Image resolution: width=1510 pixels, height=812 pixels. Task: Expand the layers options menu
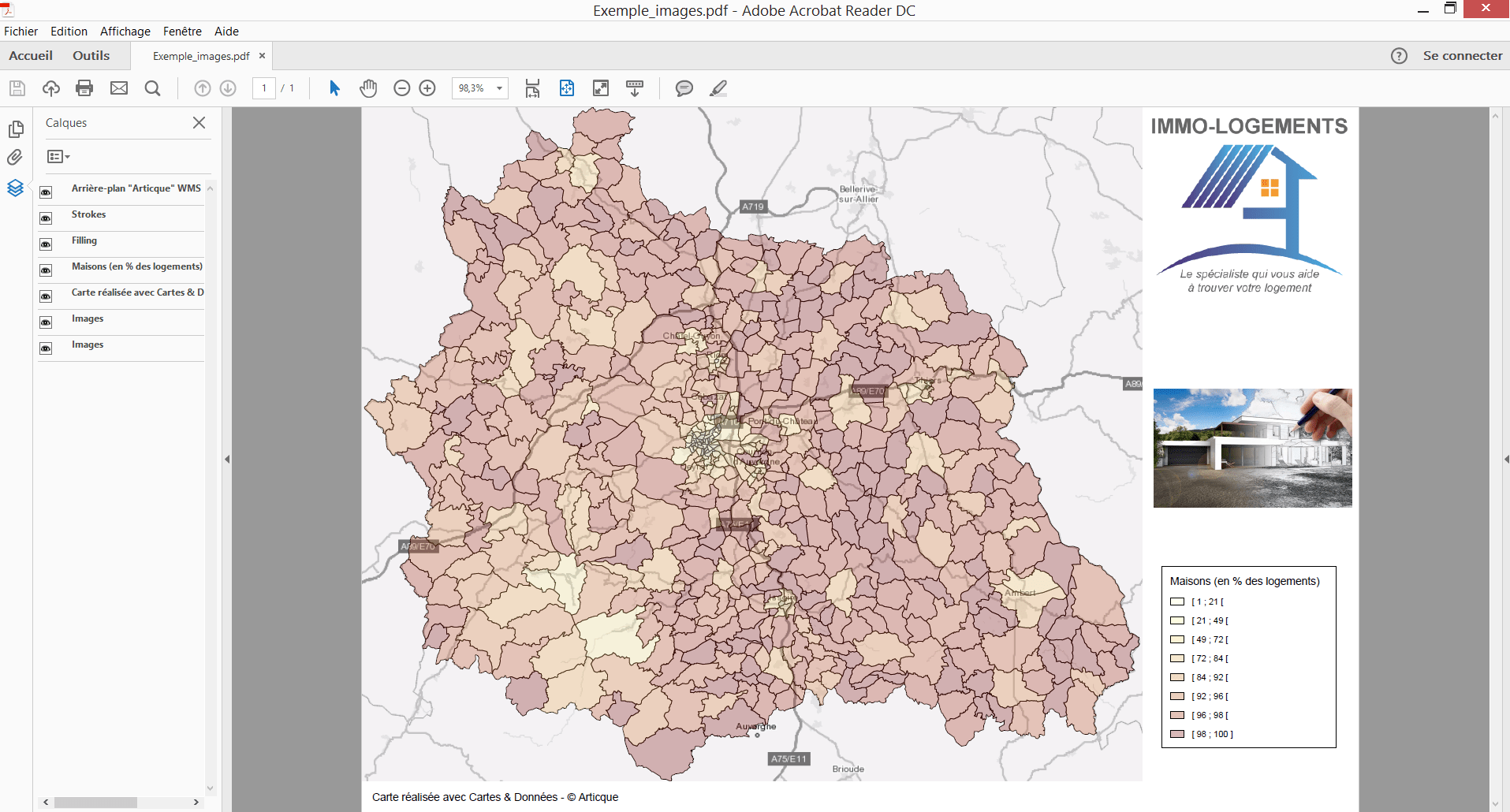coord(58,157)
